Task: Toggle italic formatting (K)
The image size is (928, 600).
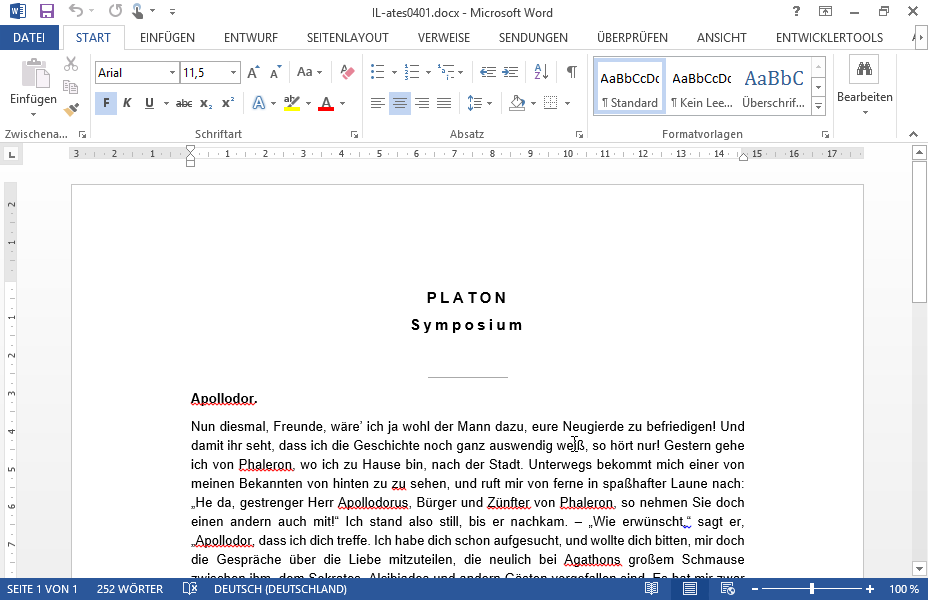Action: pyautogui.click(x=127, y=104)
